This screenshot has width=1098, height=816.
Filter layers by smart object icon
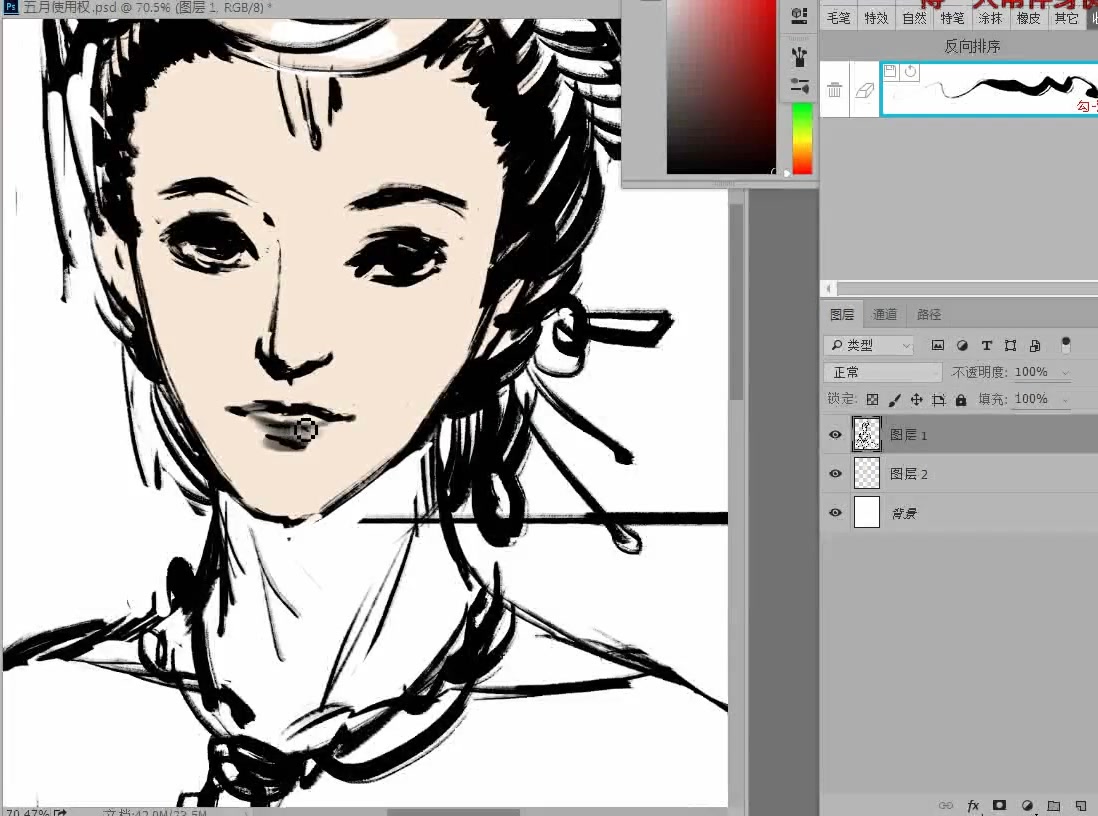(x=1035, y=345)
